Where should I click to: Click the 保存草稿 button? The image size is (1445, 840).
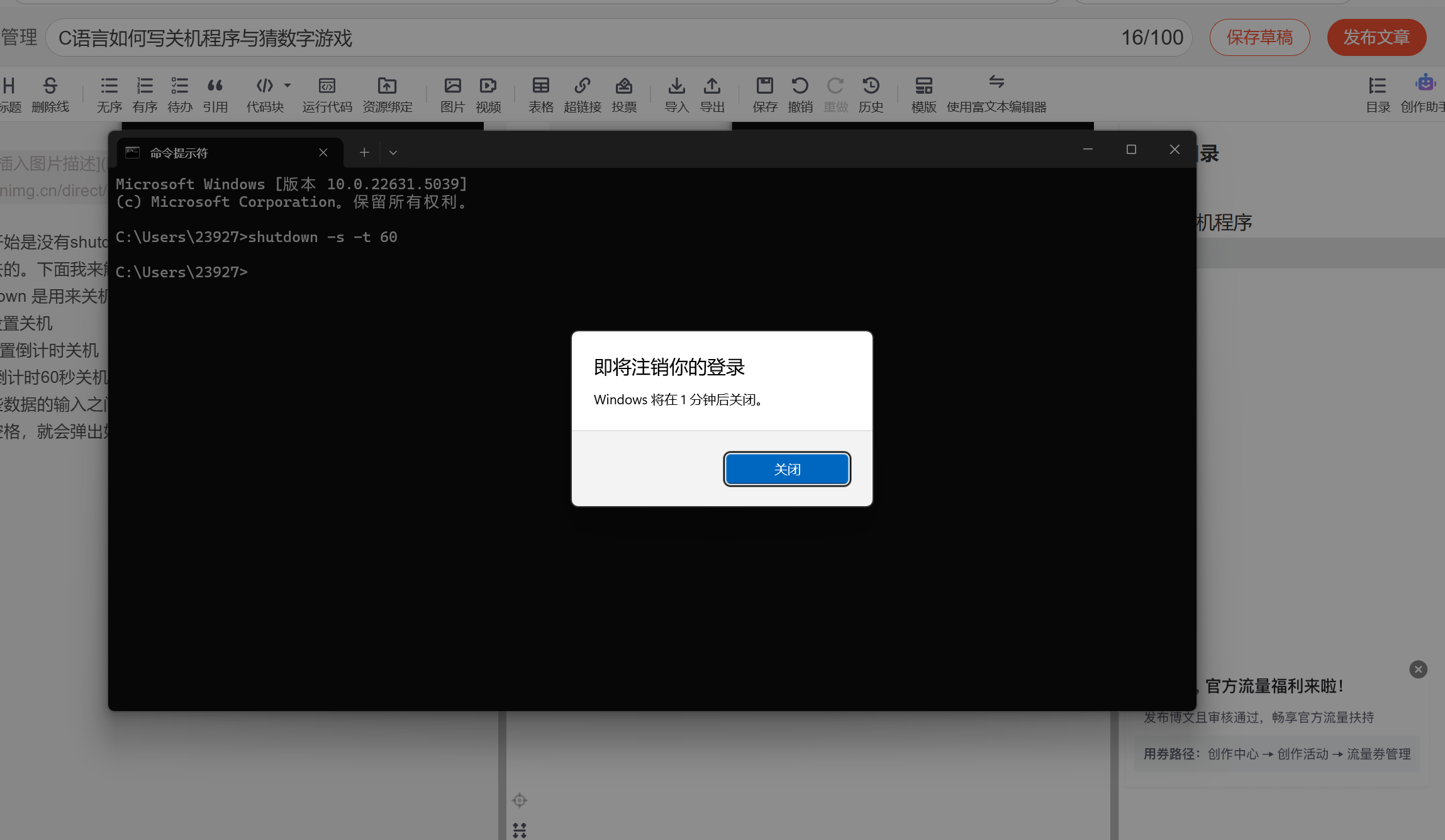click(x=1259, y=38)
